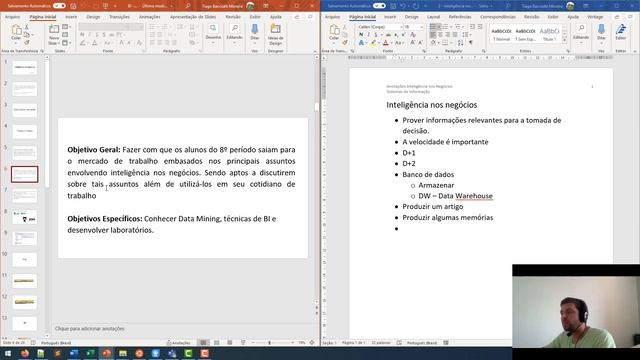The image size is (640, 360).
Task: Click notes field "Clique para adicionar anotações"
Action: (90, 329)
